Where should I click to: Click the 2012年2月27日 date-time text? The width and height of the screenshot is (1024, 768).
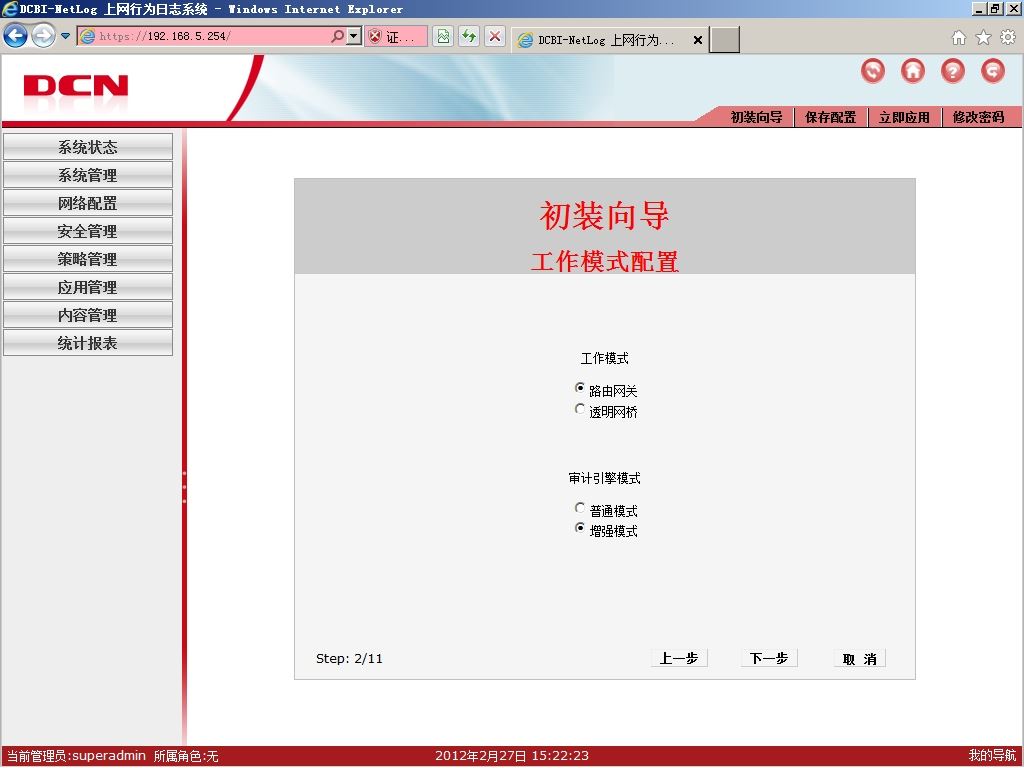click(x=512, y=756)
